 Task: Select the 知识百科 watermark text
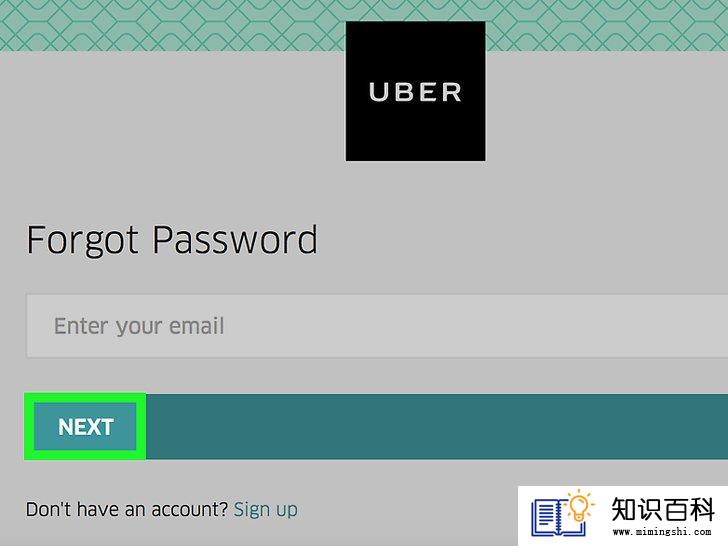point(663,509)
